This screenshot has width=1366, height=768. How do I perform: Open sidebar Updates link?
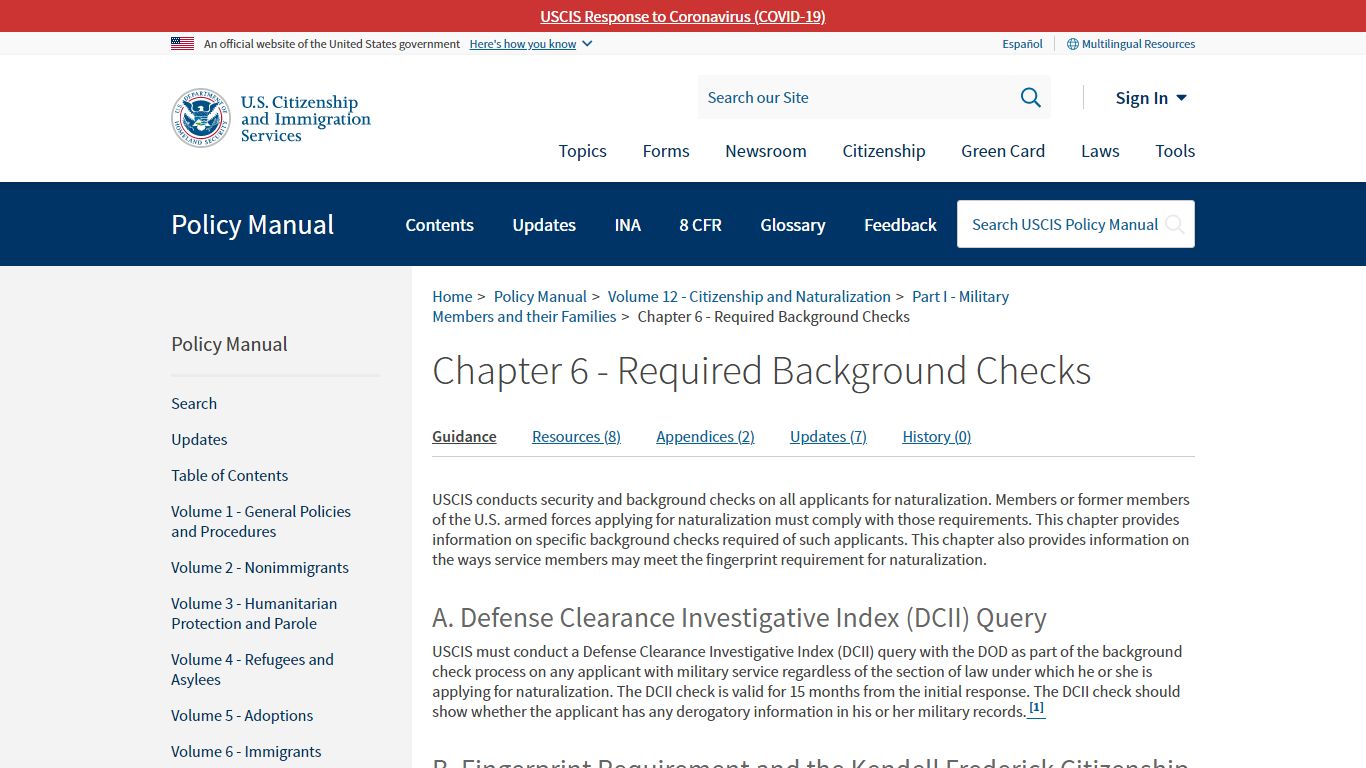(199, 440)
